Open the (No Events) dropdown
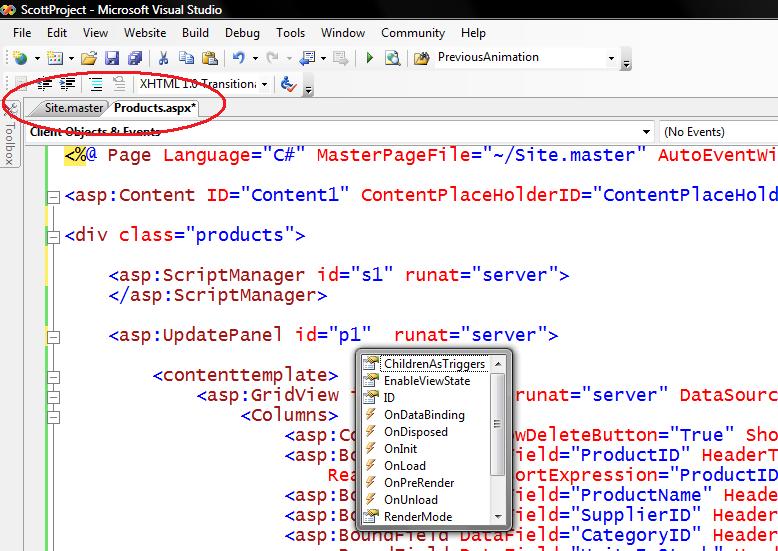 (719, 132)
